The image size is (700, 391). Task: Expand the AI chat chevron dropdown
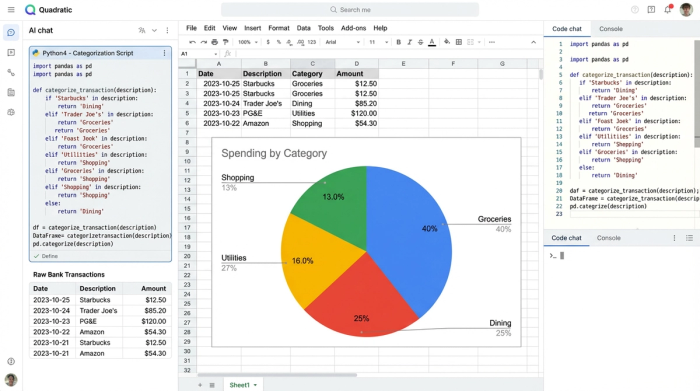(154, 30)
